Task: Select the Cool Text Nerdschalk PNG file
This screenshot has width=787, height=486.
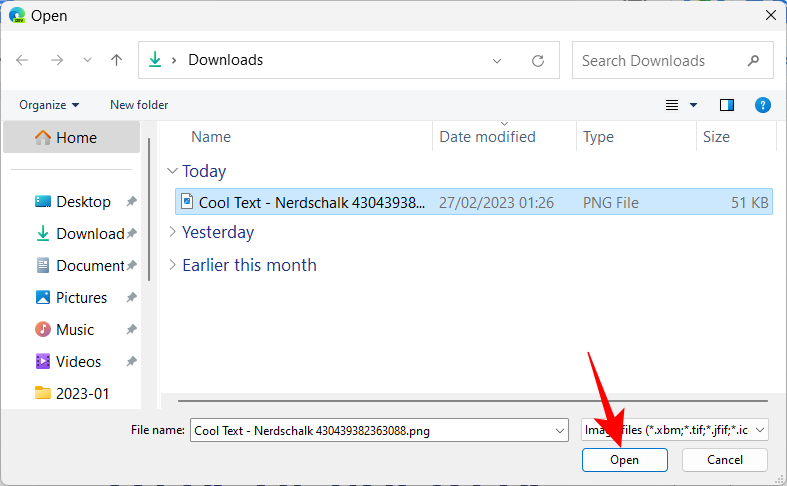Action: pos(312,202)
